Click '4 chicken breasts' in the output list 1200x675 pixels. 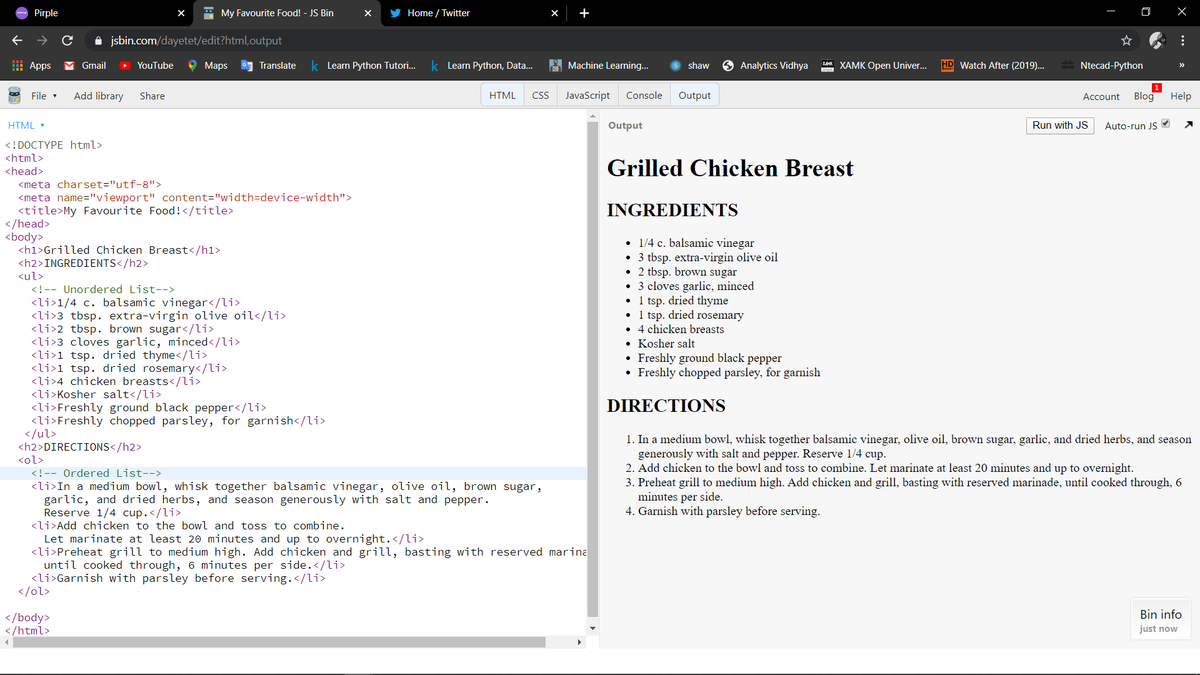[x=681, y=329]
